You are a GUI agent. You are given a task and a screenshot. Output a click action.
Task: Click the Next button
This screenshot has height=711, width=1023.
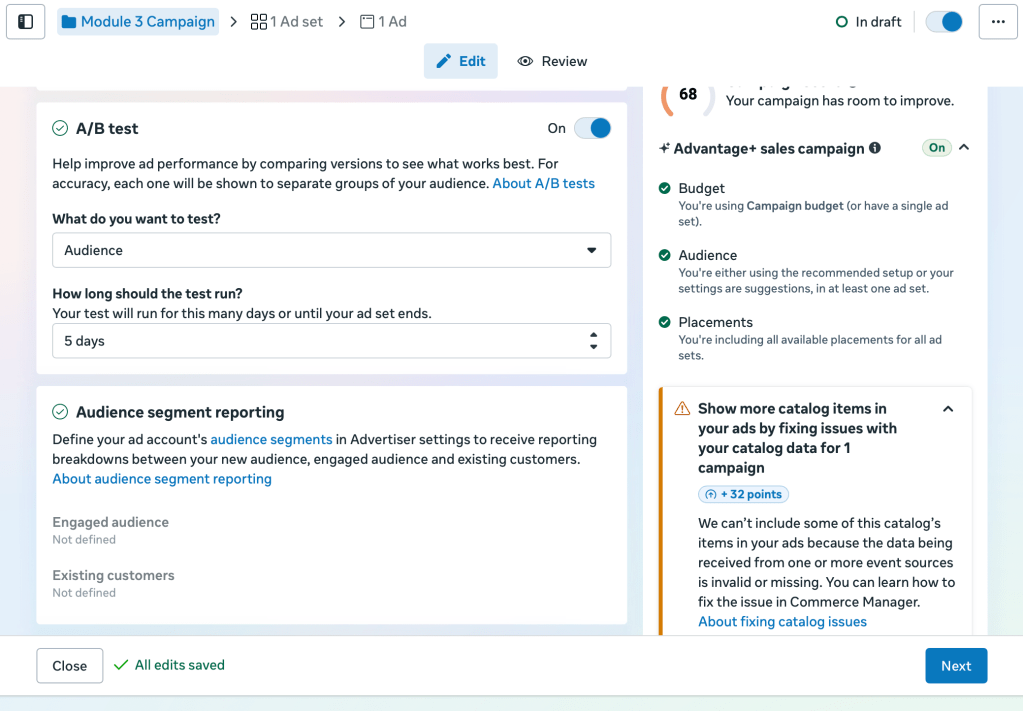955,666
